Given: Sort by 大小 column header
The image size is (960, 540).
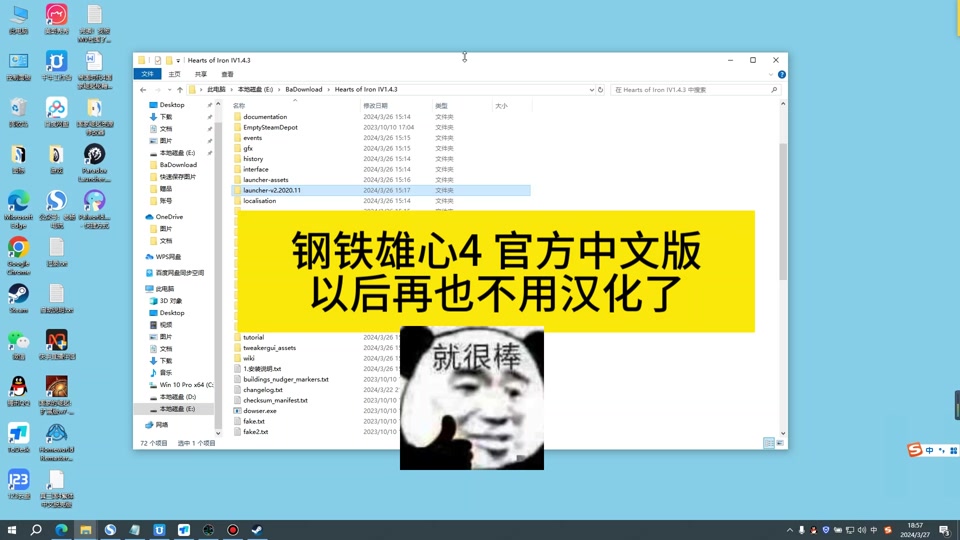Looking at the screenshot, I should point(501,106).
